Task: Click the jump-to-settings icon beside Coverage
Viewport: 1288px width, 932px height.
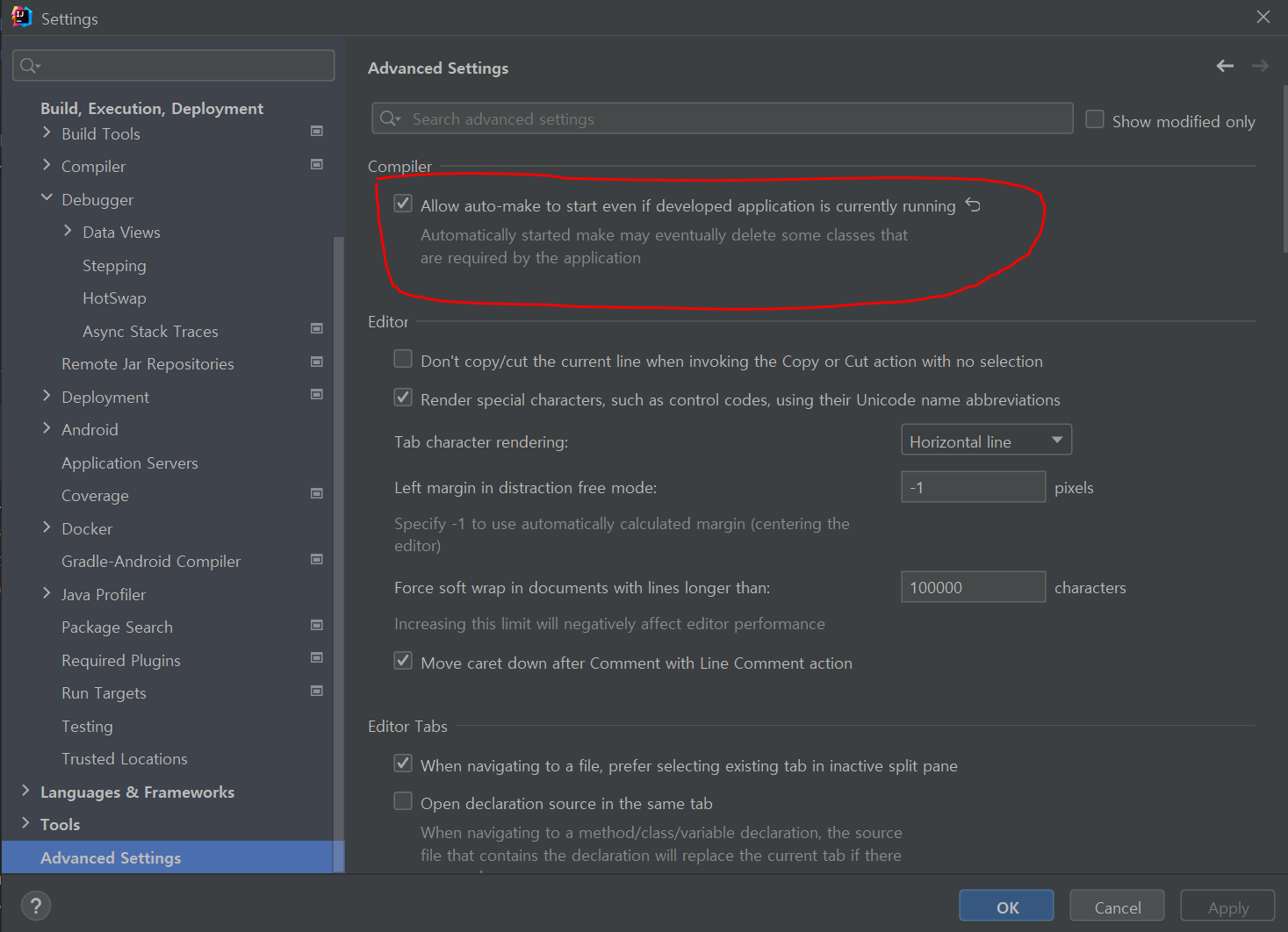Action: (316, 493)
